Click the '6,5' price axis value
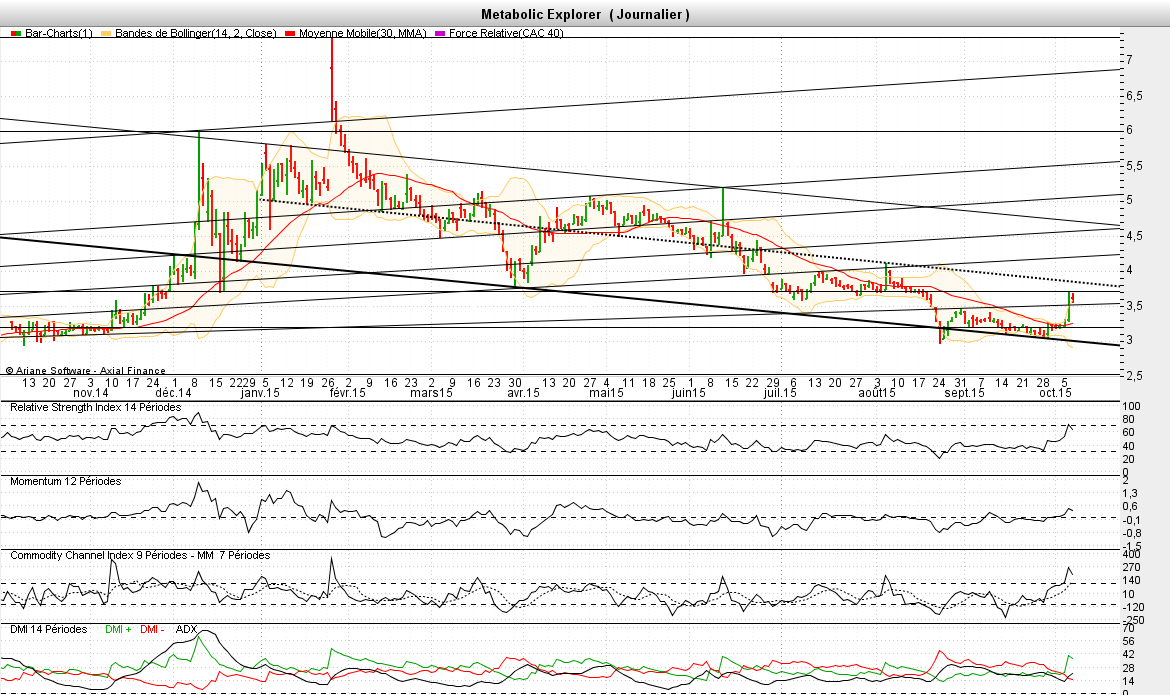 coord(1134,96)
